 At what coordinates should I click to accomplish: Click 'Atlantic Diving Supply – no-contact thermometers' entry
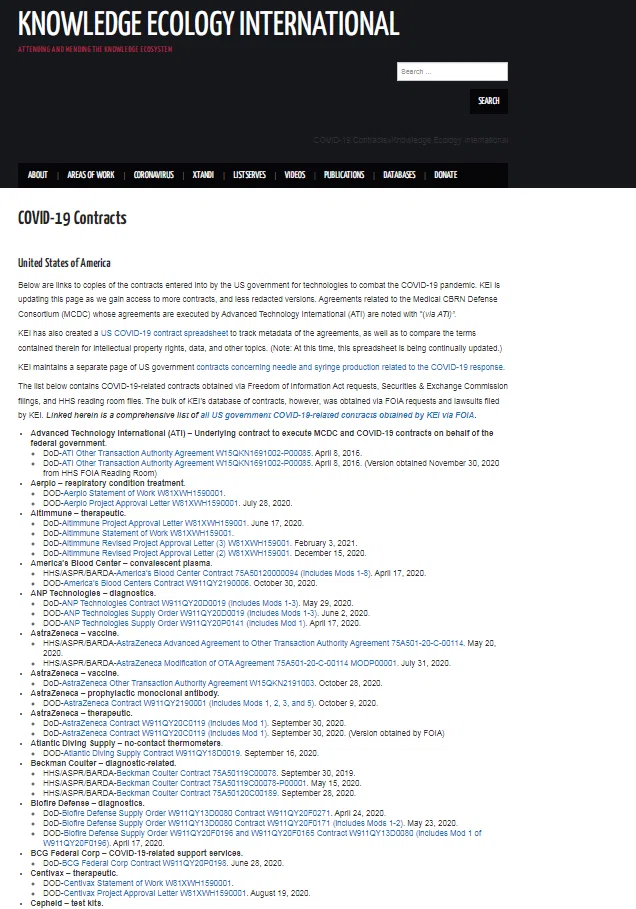126,743
